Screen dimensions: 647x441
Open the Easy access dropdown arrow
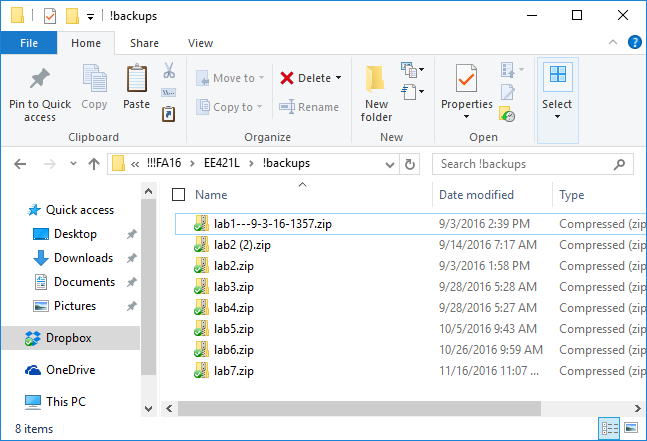coord(422,92)
